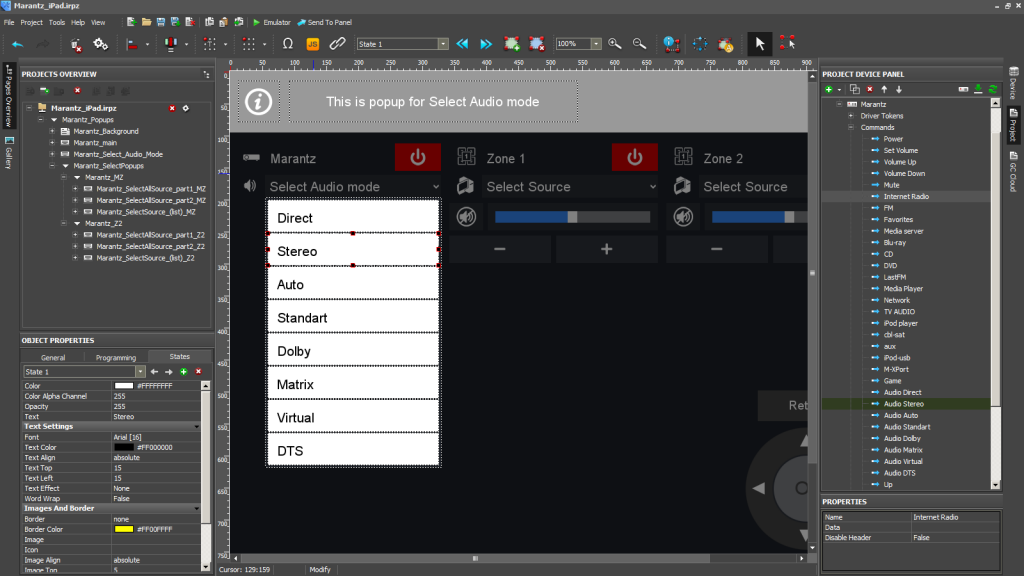The image size is (1024, 576).
Task: Click the Omega symbol toolbar icon
Action: pyautogui.click(x=288, y=44)
